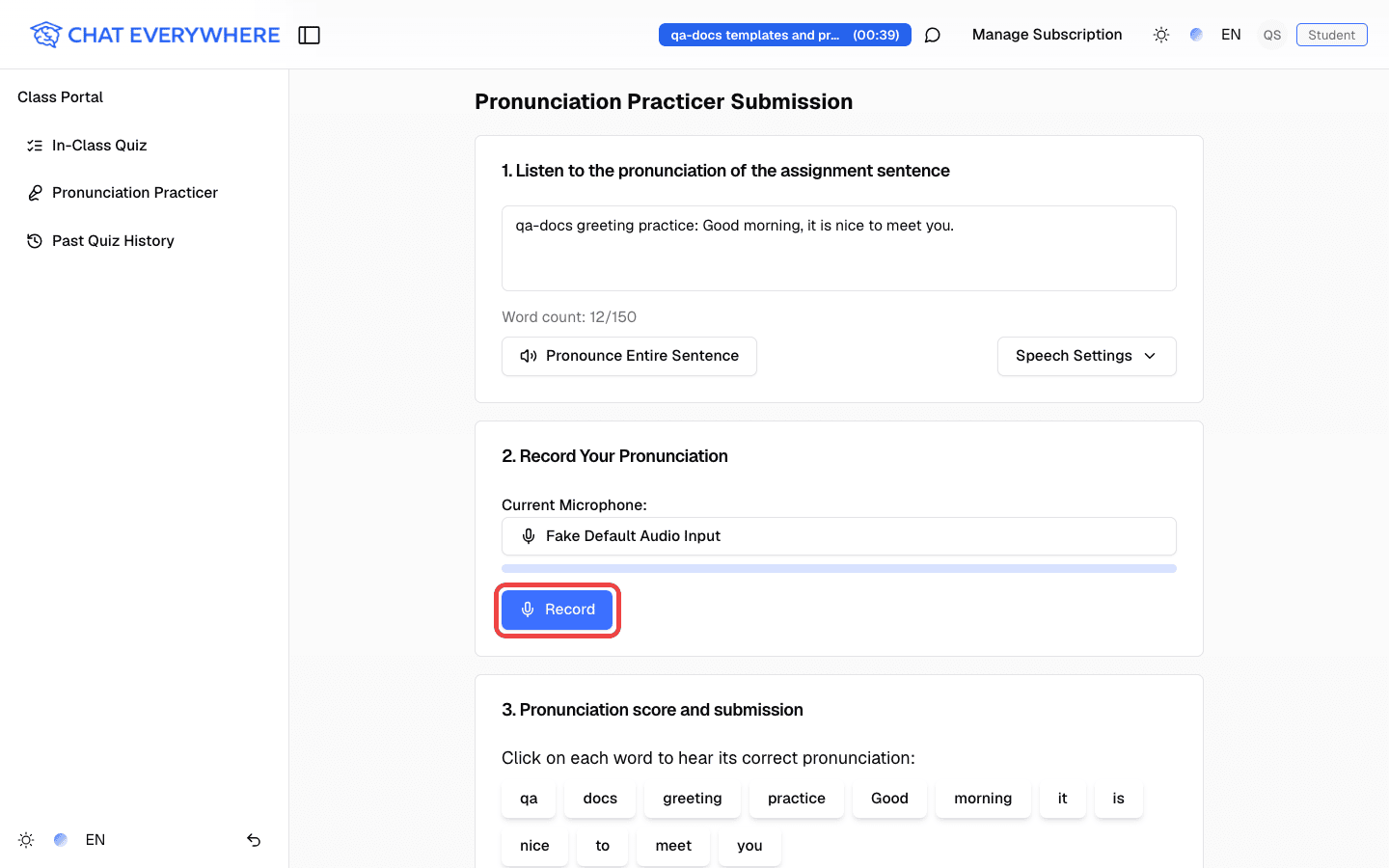This screenshot has height=868, width=1389.
Task: Click the Chat Everywhere logo
Action: point(154,35)
